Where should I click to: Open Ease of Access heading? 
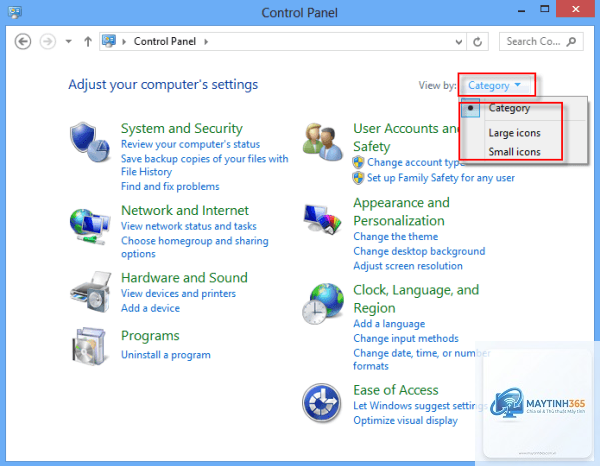tap(396, 390)
